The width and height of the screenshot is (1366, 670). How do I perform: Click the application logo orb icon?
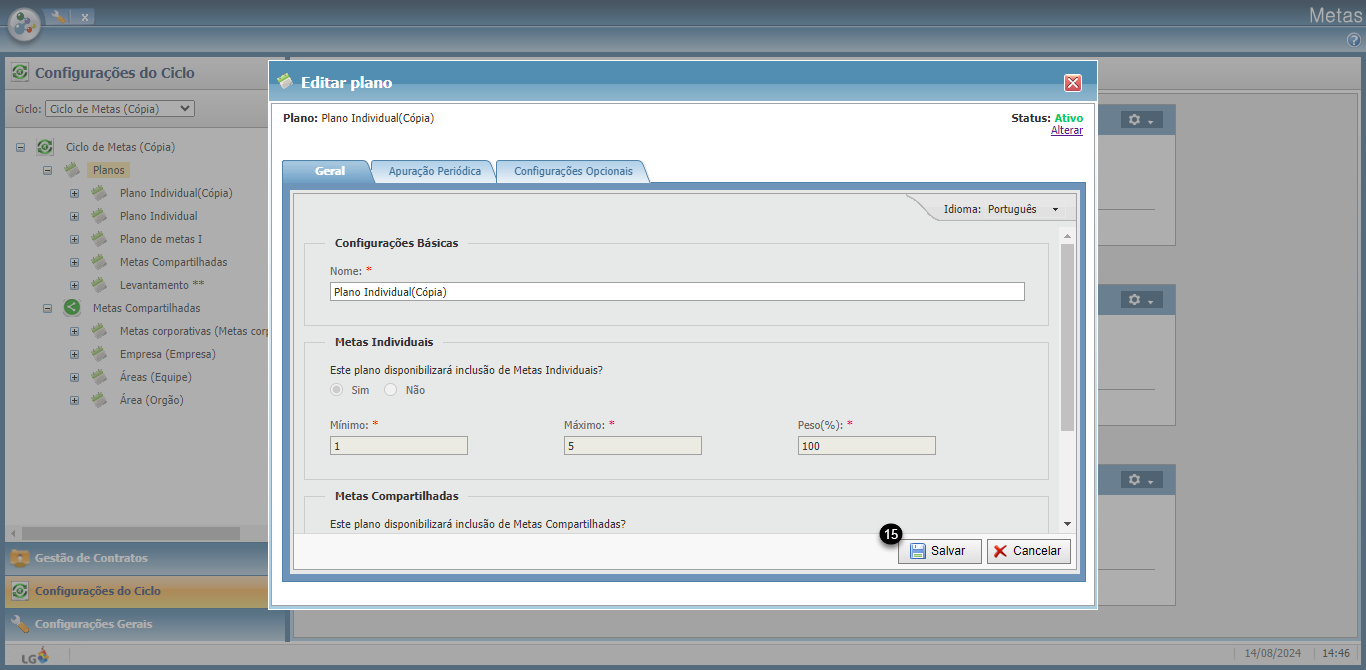(x=24, y=24)
